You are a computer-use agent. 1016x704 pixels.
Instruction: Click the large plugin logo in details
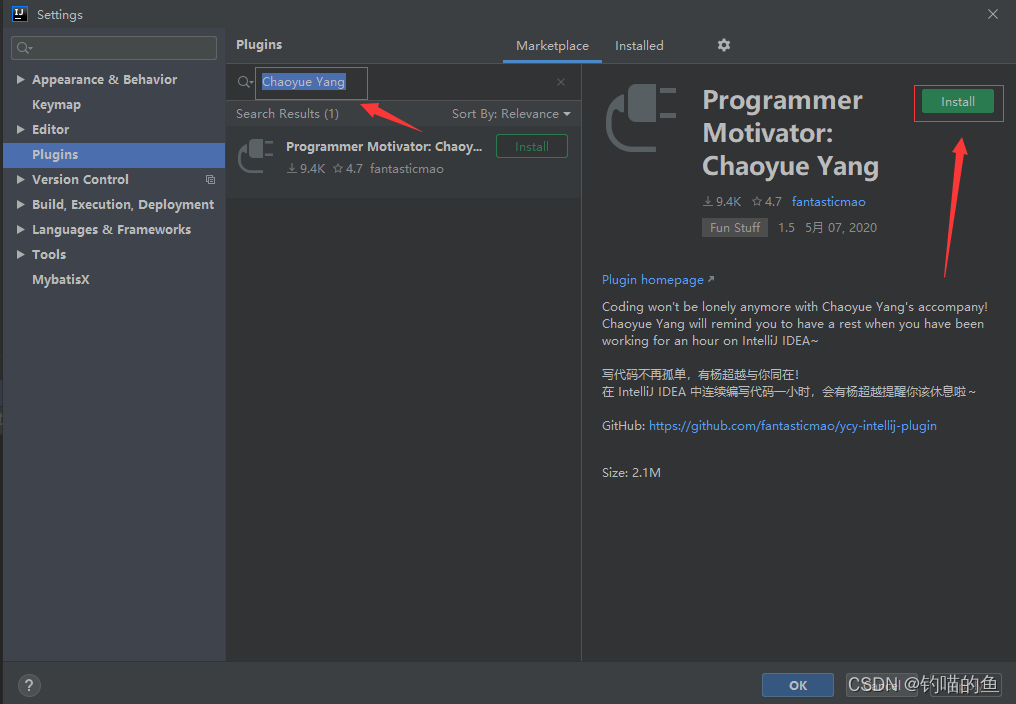tap(641, 118)
